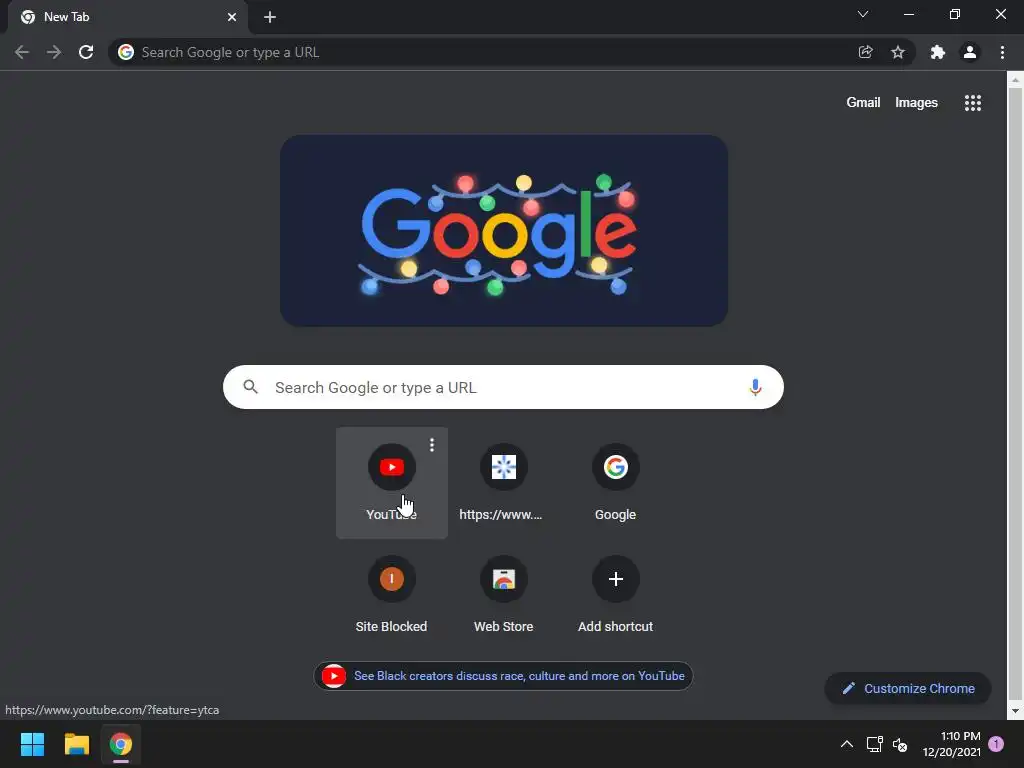Image resolution: width=1024 pixels, height=768 pixels.
Task: Click the Chrome taskbar icon
Action: pos(120,744)
